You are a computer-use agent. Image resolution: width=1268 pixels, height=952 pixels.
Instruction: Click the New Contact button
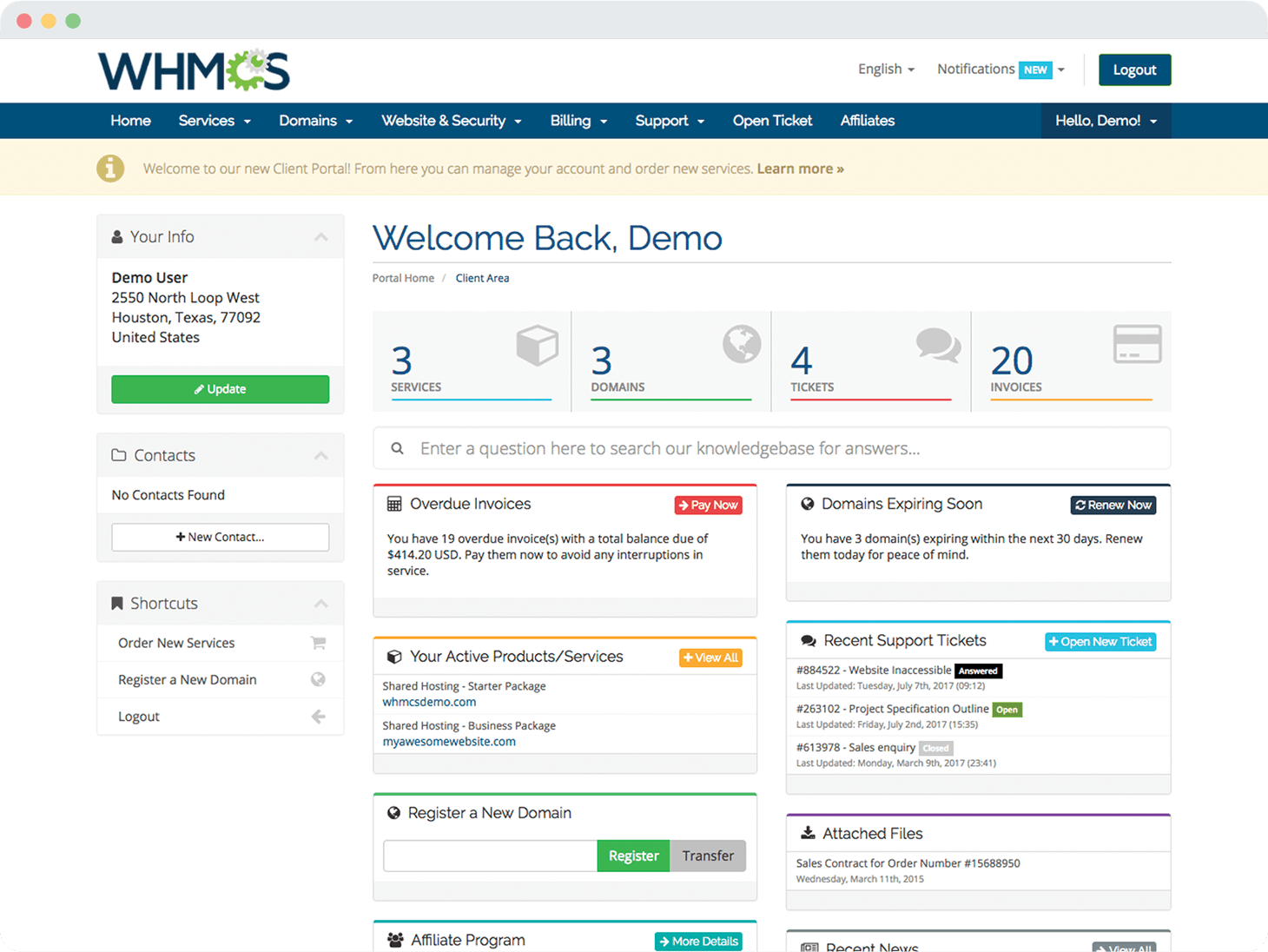(x=221, y=537)
